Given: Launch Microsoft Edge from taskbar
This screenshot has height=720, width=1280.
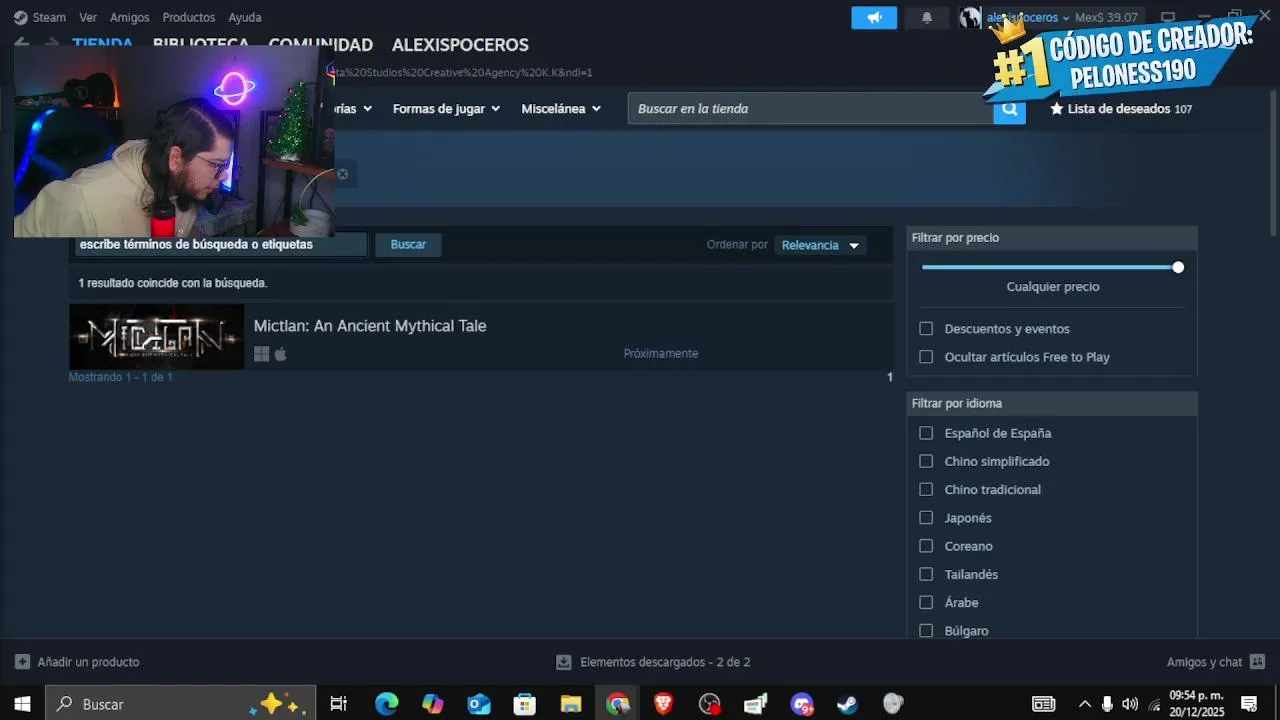Looking at the screenshot, I should pyautogui.click(x=386, y=704).
